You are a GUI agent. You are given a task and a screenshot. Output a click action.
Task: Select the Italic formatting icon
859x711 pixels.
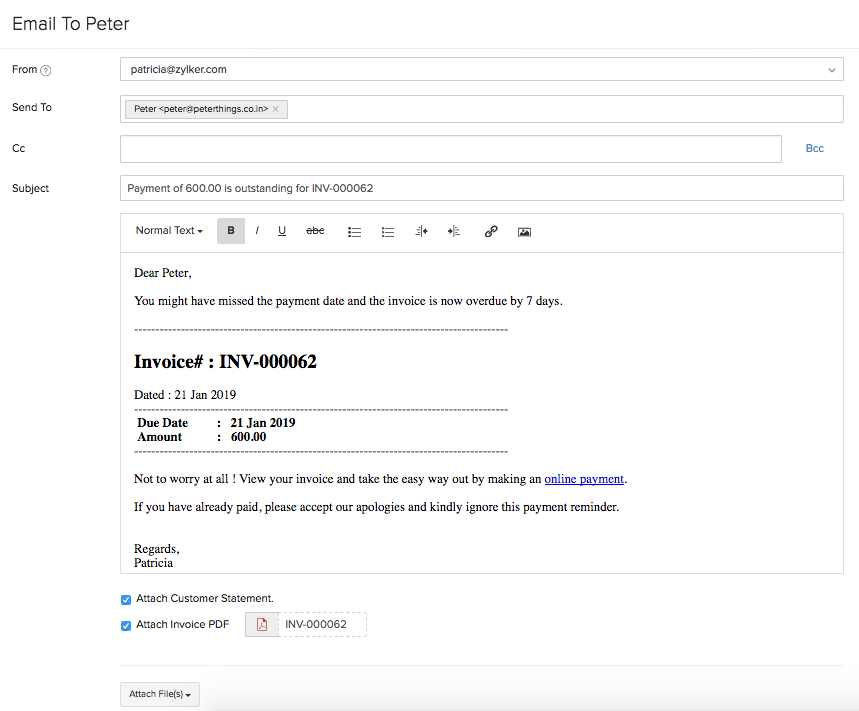(x=257, y=230)
